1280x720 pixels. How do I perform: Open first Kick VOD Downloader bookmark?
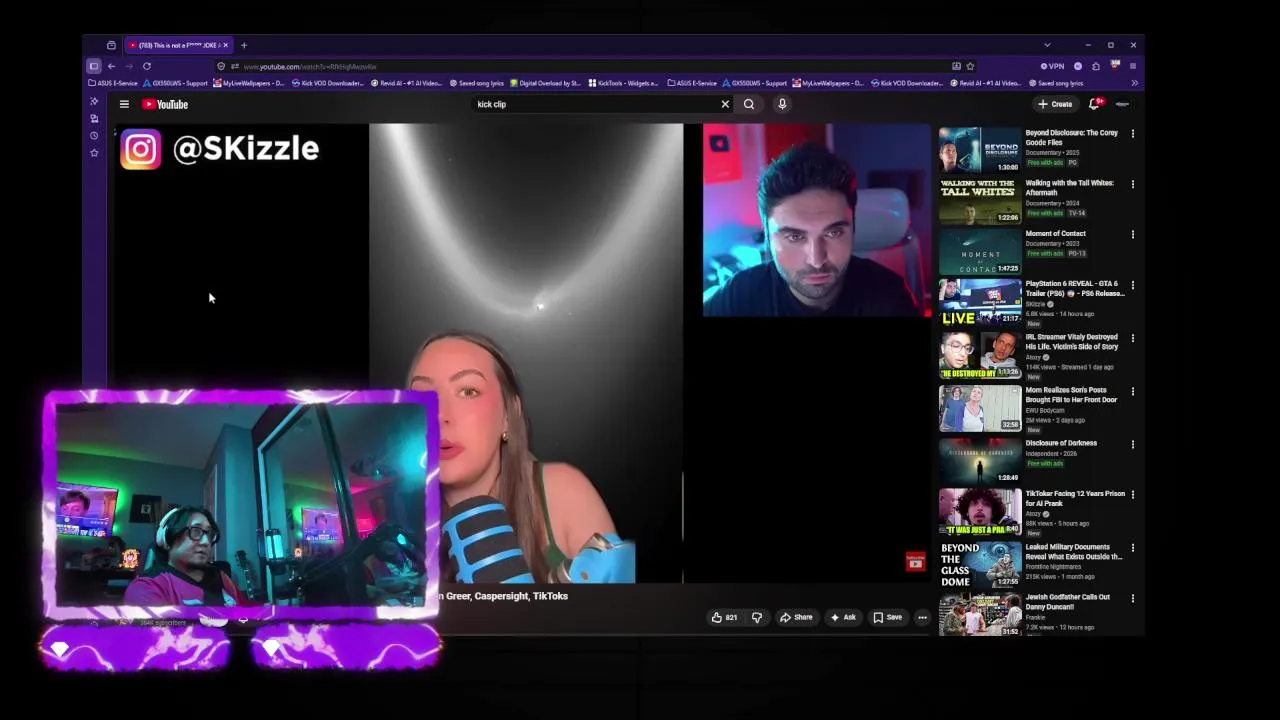tap(327, 83)
